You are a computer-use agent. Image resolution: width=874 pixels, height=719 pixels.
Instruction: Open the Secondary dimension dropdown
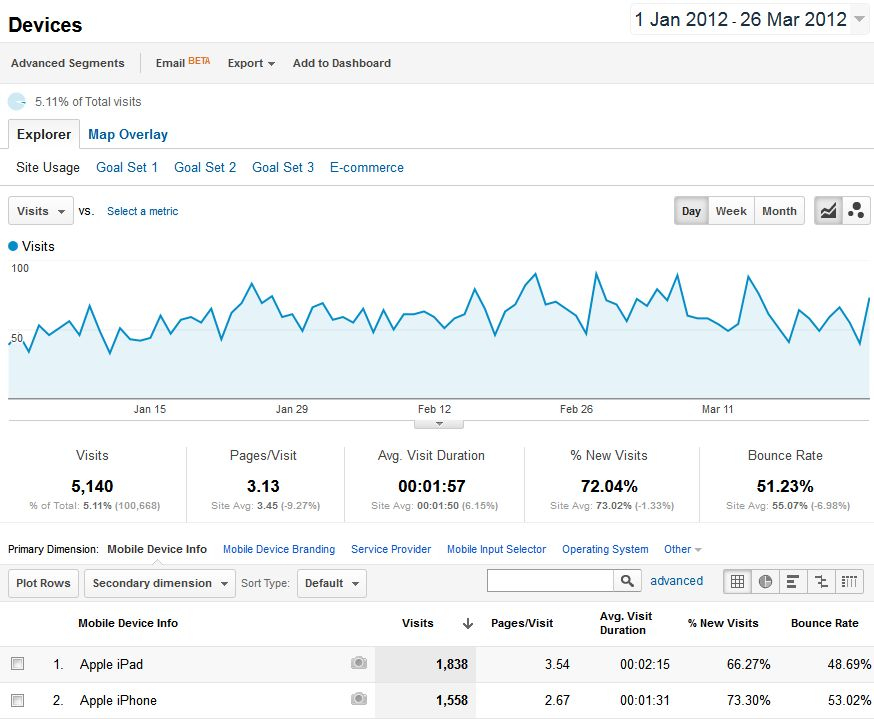point(159,583)
